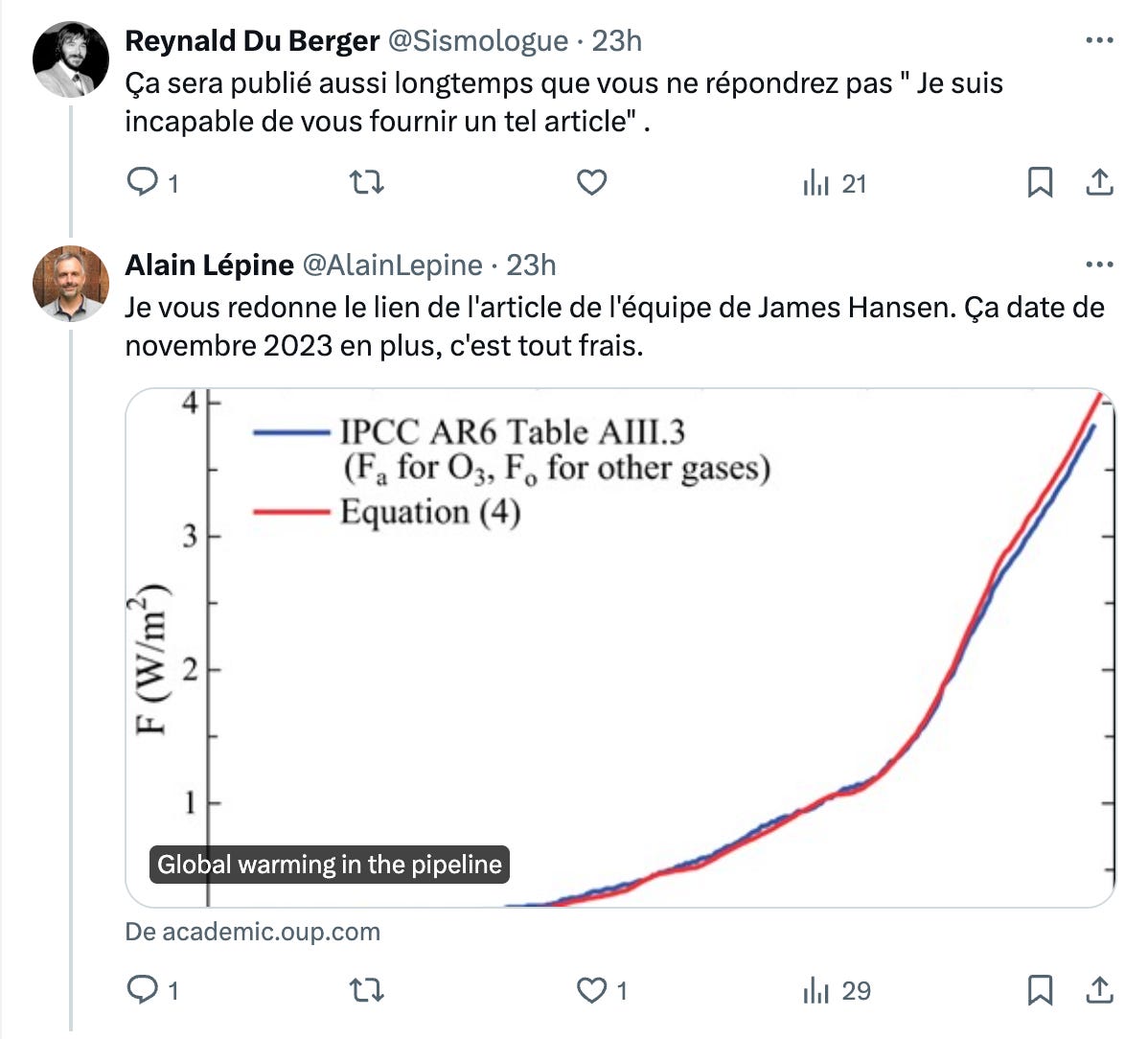Open more options for Reynald's tweet
Image resolution: width=1148 pixels, height=1039 pixels.
point(1099,40)
